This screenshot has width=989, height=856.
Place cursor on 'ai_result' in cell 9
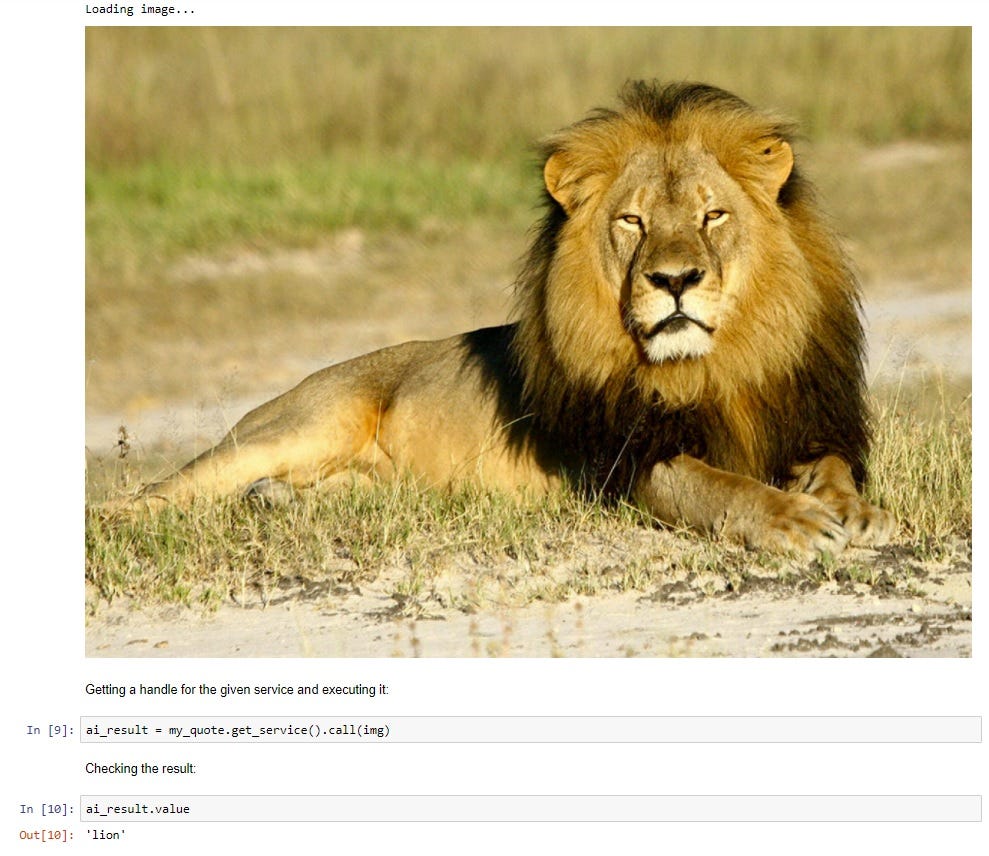point(117,730)
